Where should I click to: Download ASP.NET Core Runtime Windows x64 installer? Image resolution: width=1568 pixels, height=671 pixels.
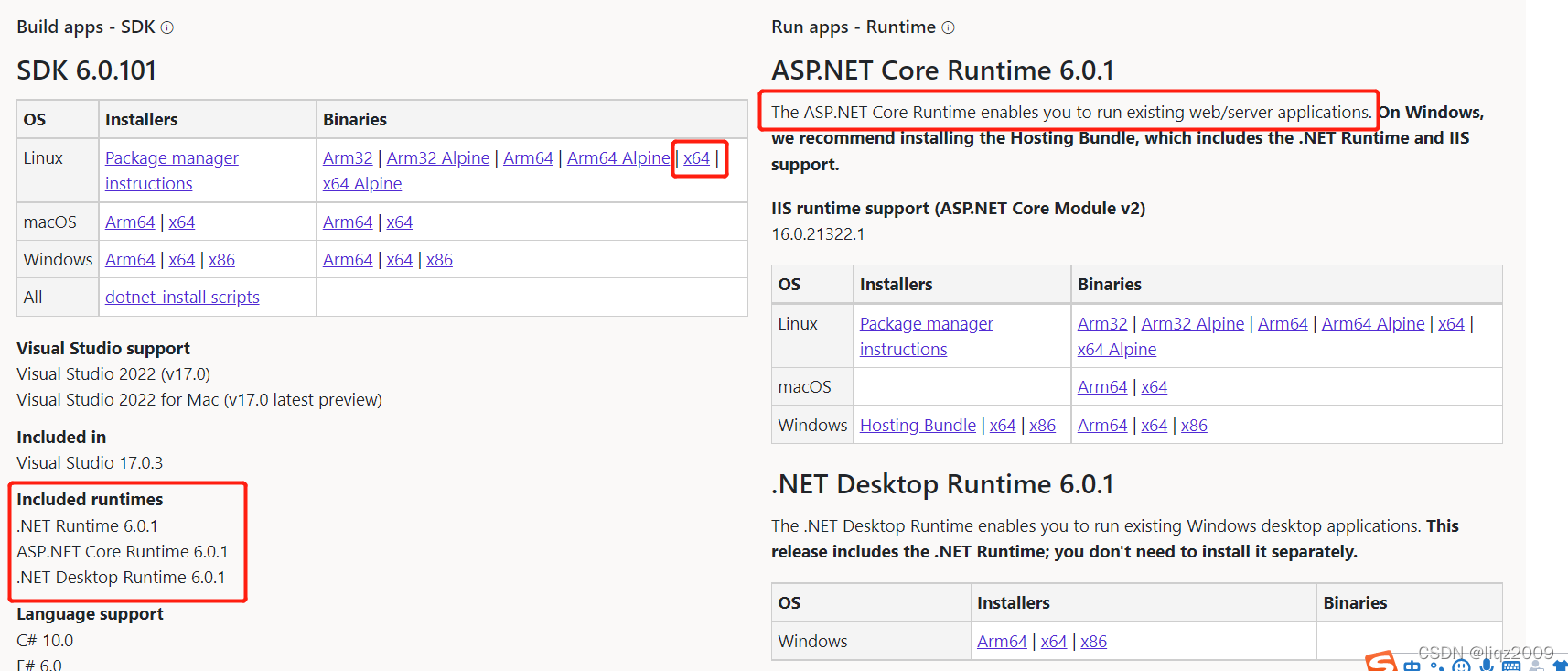[x=1003, y=425]
